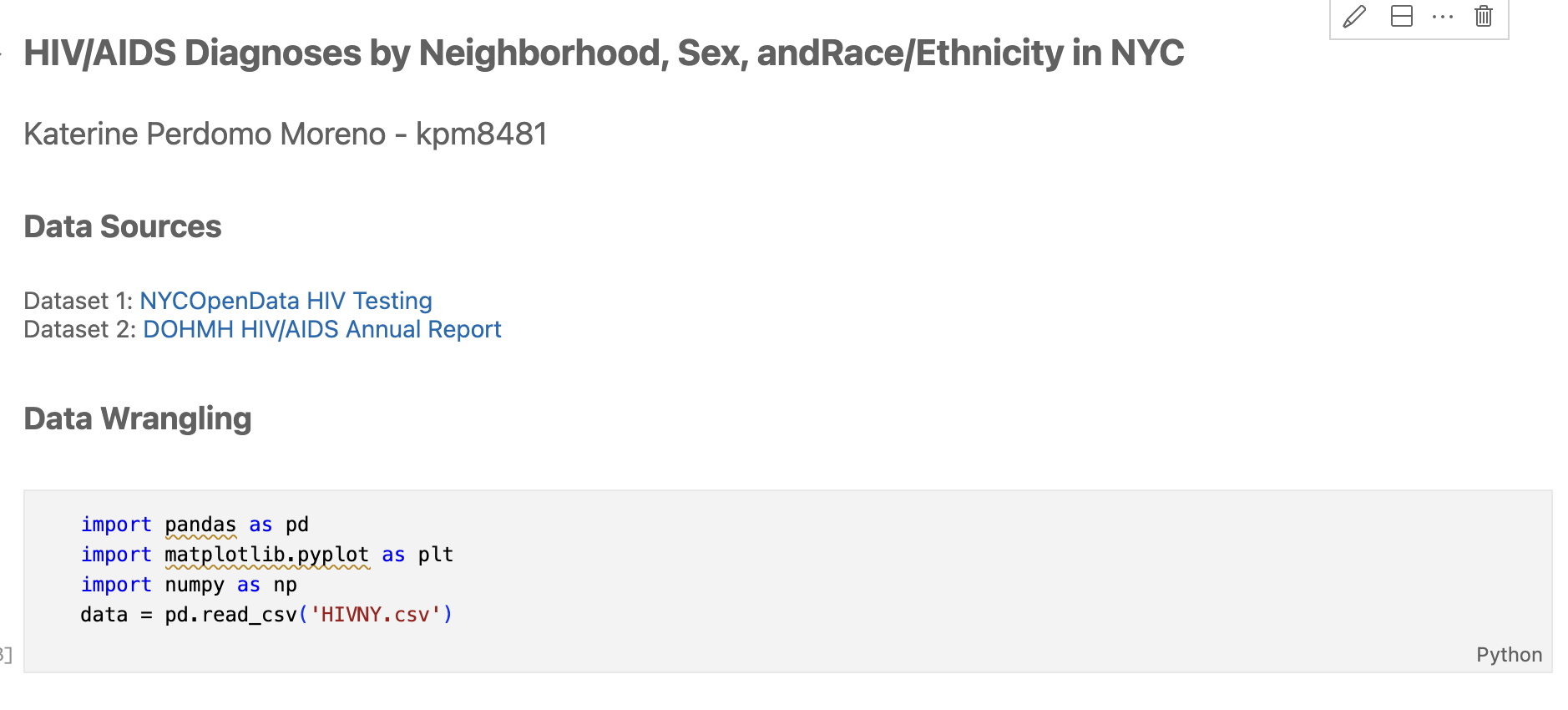Place cursor on the import pandas line

tap(194, 524)
